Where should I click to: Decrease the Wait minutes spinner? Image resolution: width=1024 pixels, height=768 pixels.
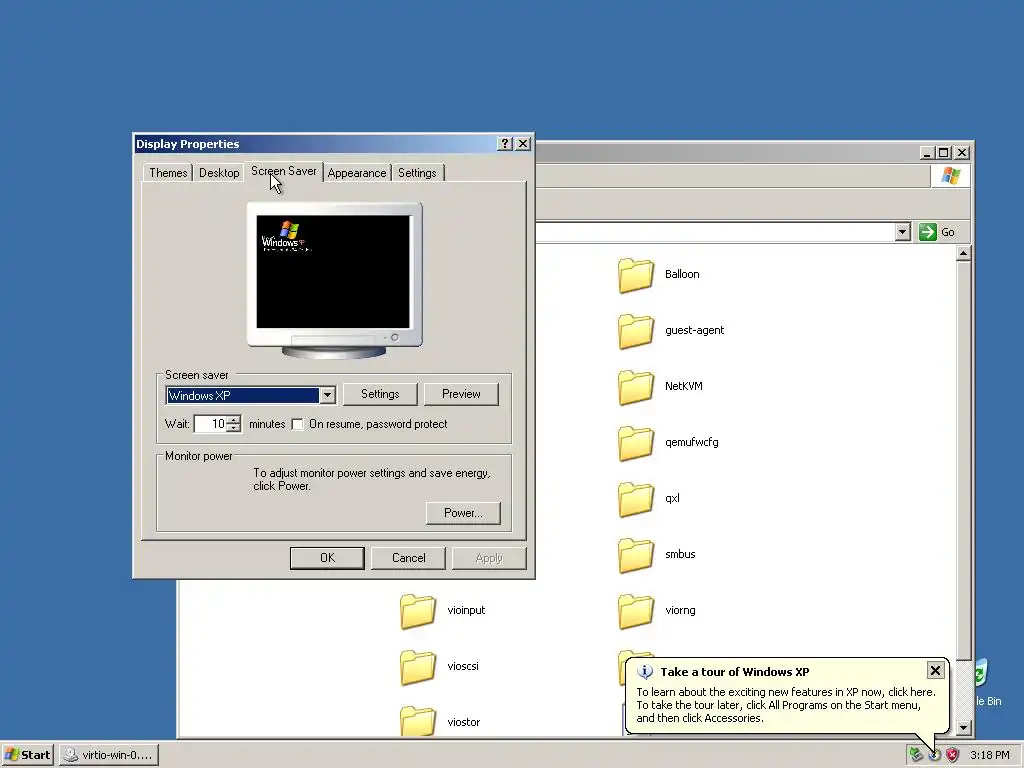coord(234,428)
